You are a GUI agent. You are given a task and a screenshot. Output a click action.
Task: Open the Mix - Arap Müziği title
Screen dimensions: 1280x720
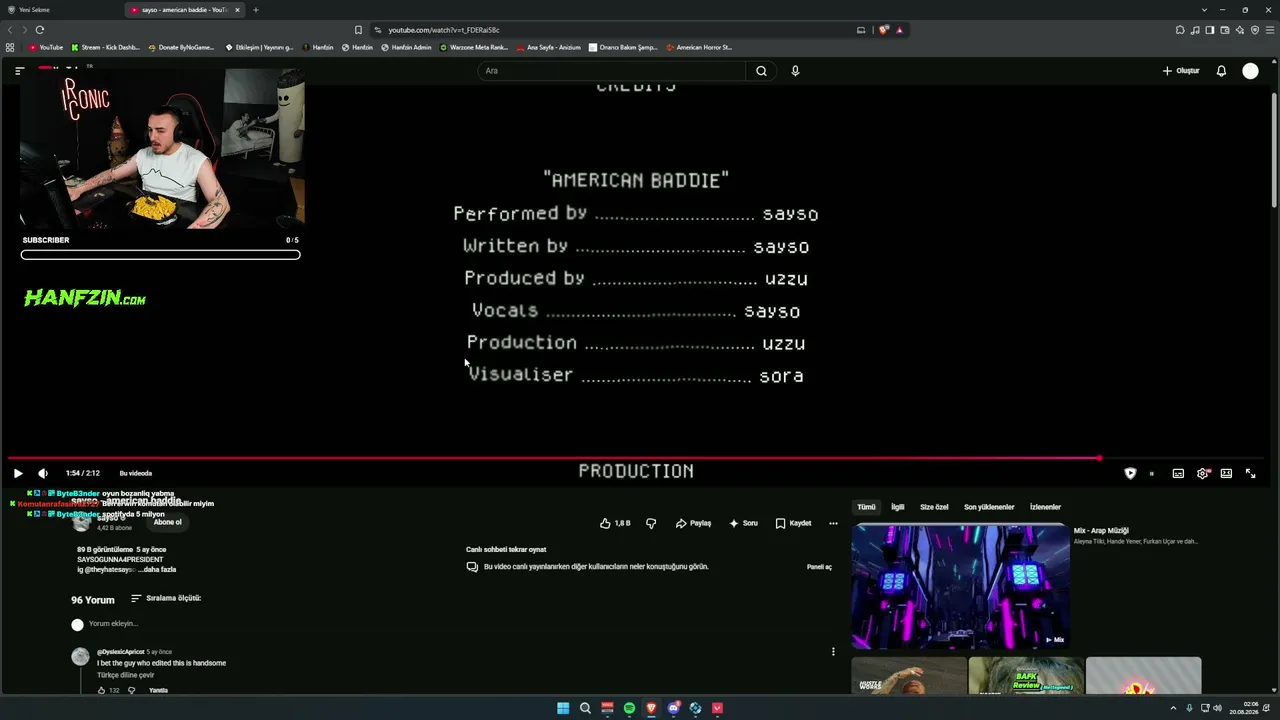(x=1101, y=531)
